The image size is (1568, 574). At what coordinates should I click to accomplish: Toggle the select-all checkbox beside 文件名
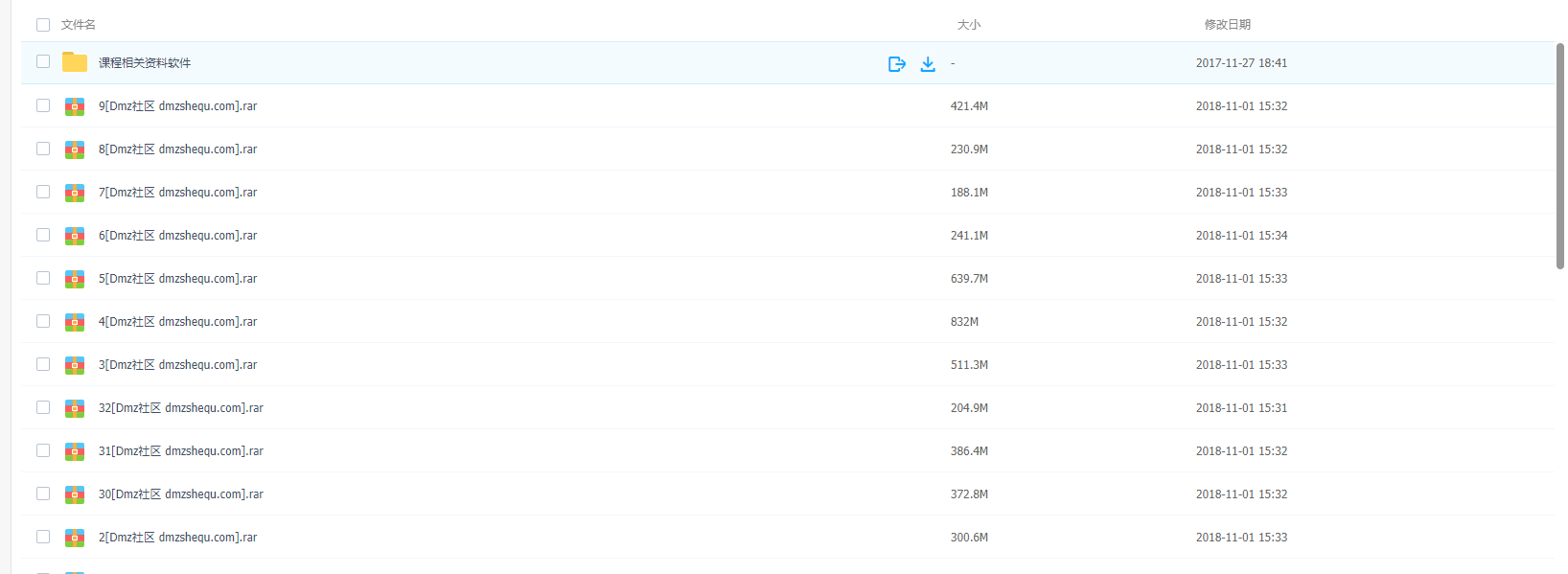(43, 25)
